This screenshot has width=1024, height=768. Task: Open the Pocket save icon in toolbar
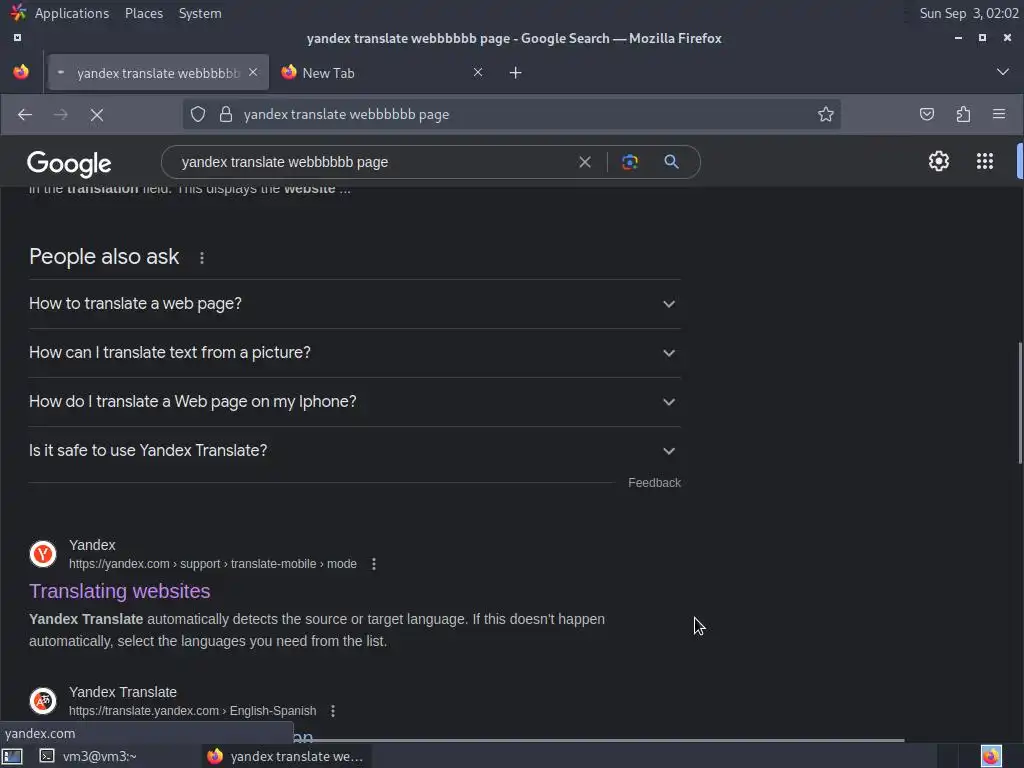(x=927, y=114)
